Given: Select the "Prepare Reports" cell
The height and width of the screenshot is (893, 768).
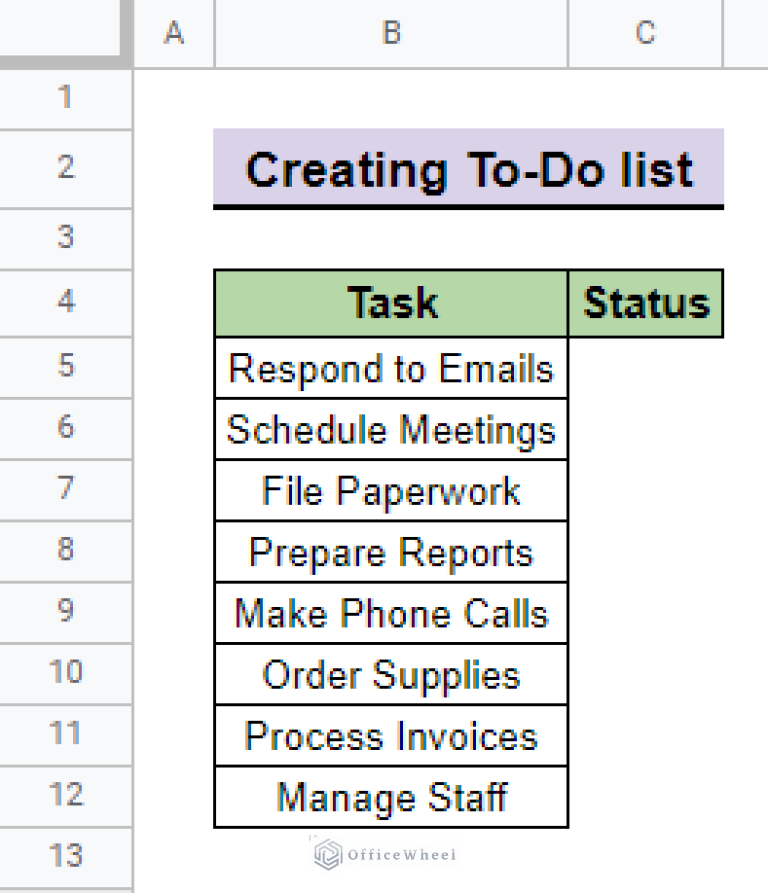Looking at the screenshot, I should [x=391, y=552].
